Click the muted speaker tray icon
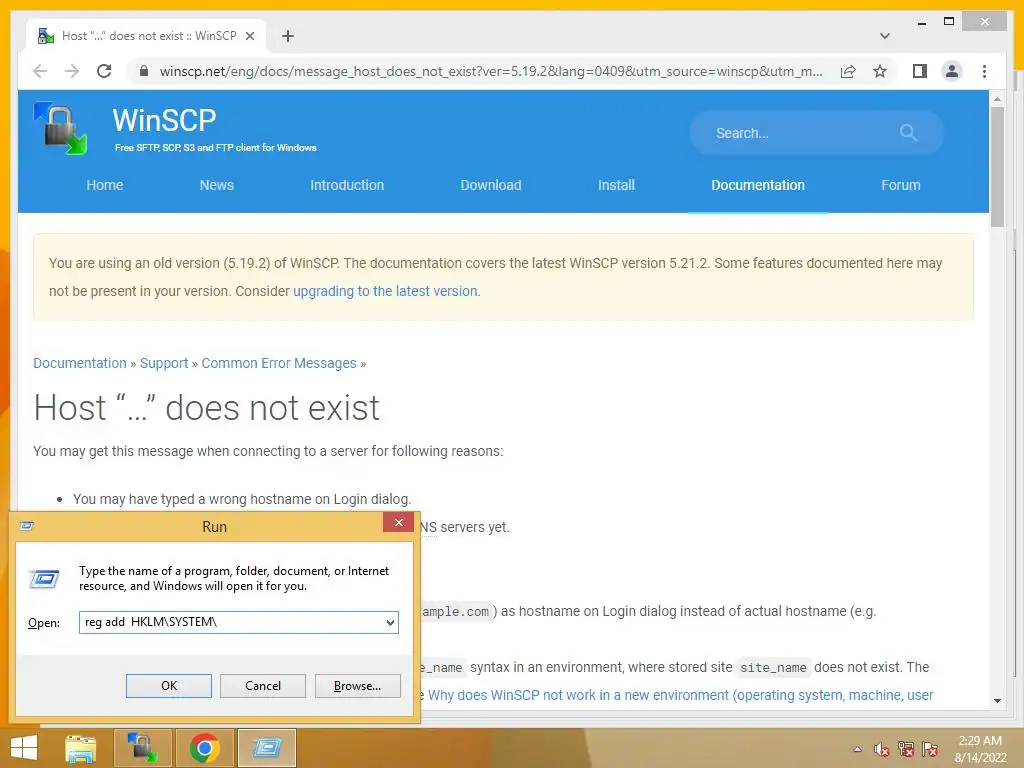 (882, 749)
